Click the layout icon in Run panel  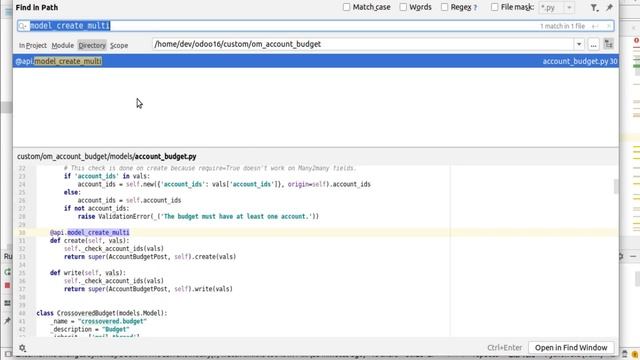7,303
